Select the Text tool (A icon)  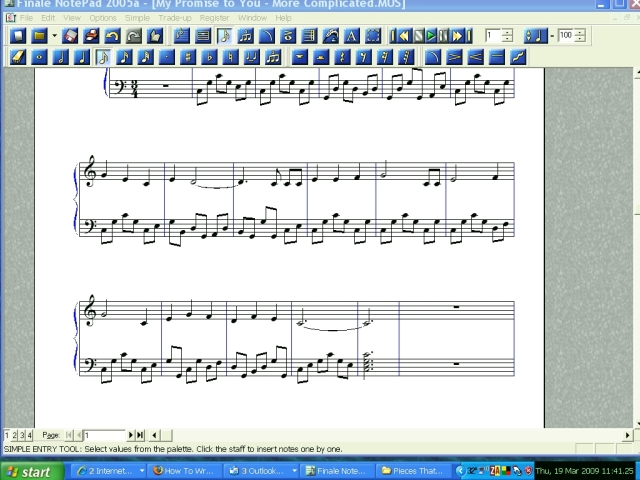pos(351,36)
